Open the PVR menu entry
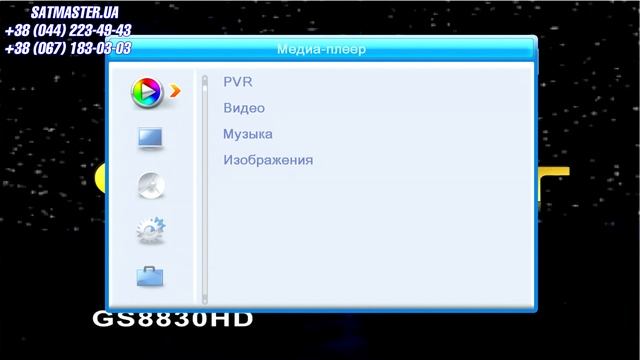Viewport: 640px width, 360px height. pyautogui.click(x=238, y=82)
